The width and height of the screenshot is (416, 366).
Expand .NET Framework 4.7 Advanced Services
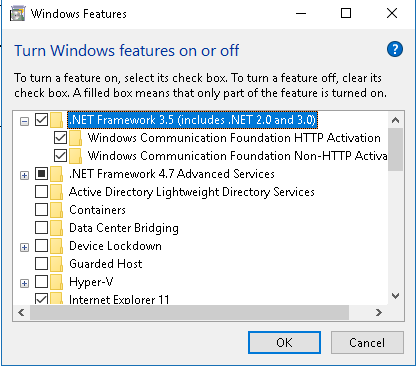tap(24, 175)
